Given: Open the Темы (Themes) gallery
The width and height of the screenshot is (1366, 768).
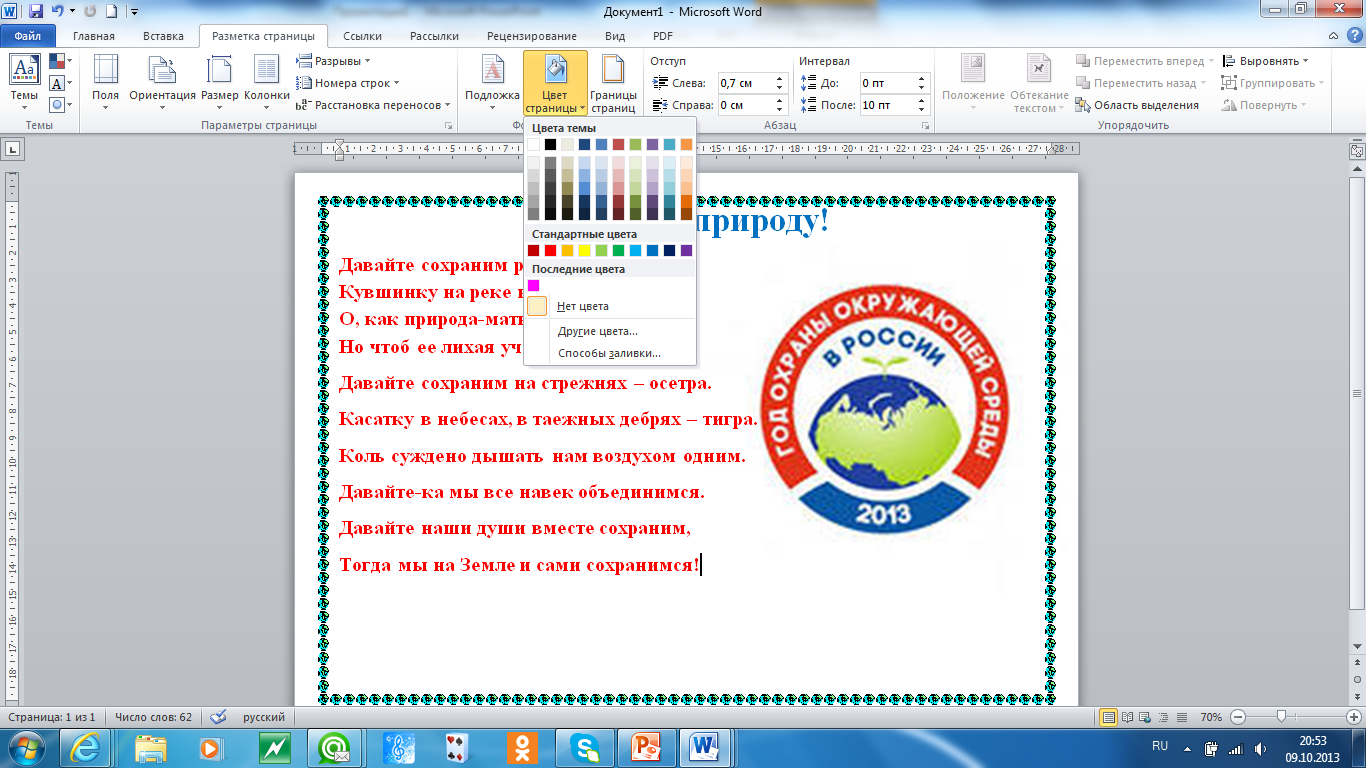Looking at the screenshot, I should (24, 83).
